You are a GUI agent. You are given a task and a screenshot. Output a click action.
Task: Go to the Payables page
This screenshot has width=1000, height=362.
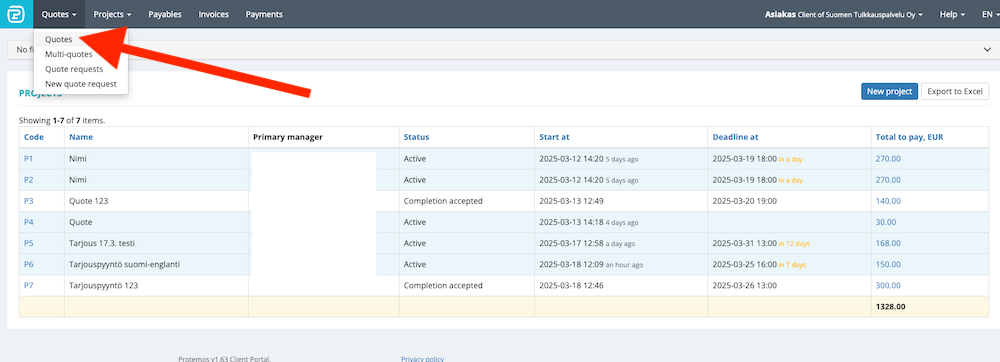point(165,14)
